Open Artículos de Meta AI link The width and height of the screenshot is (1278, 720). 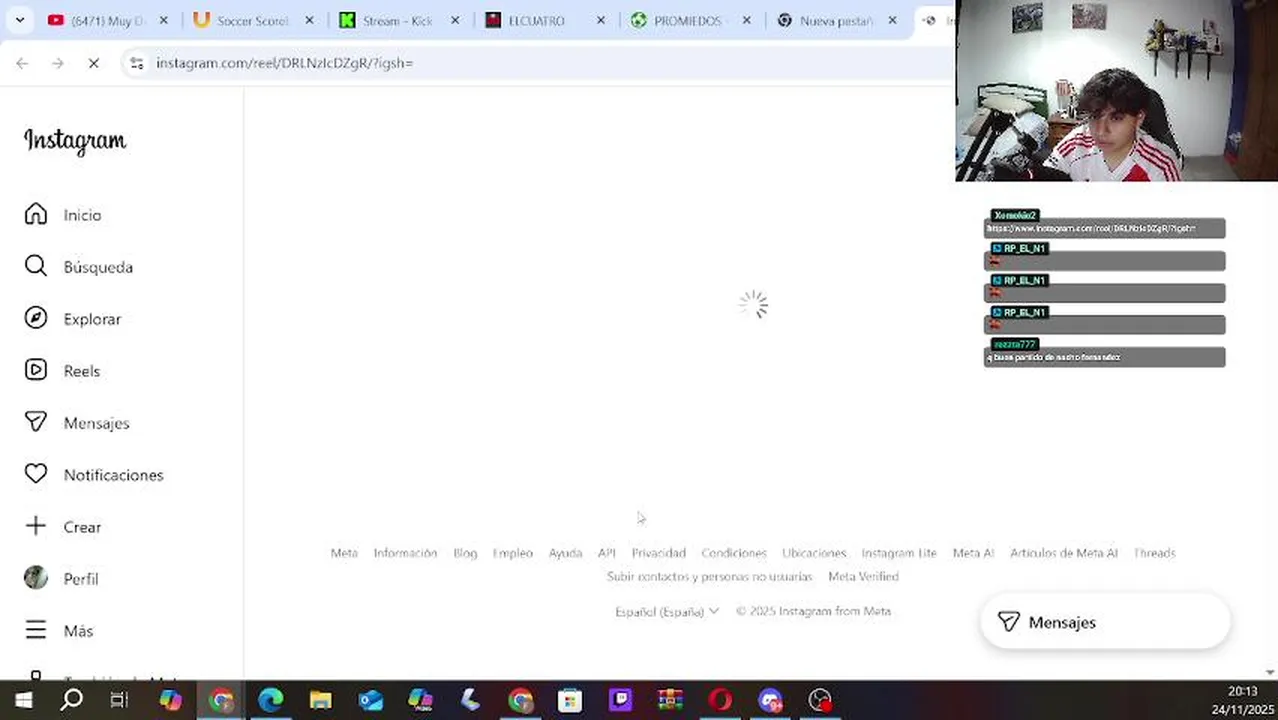coord(1064,553)
